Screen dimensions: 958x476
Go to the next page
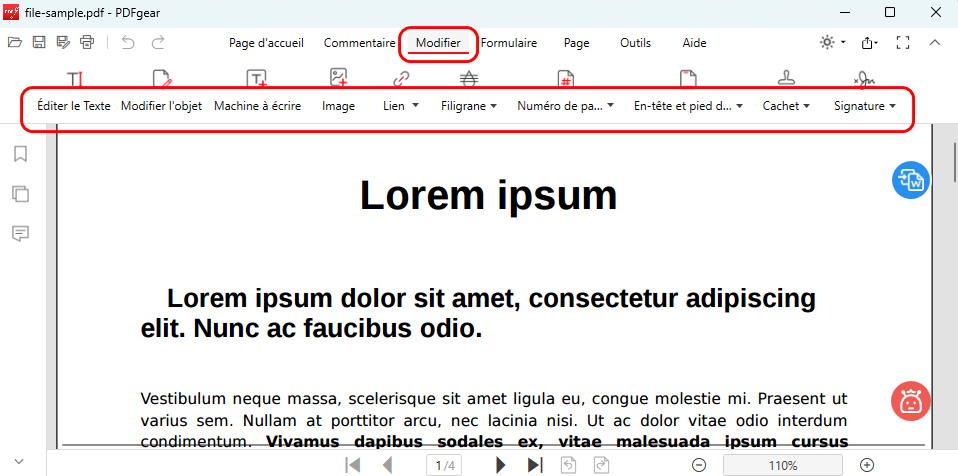501,465
